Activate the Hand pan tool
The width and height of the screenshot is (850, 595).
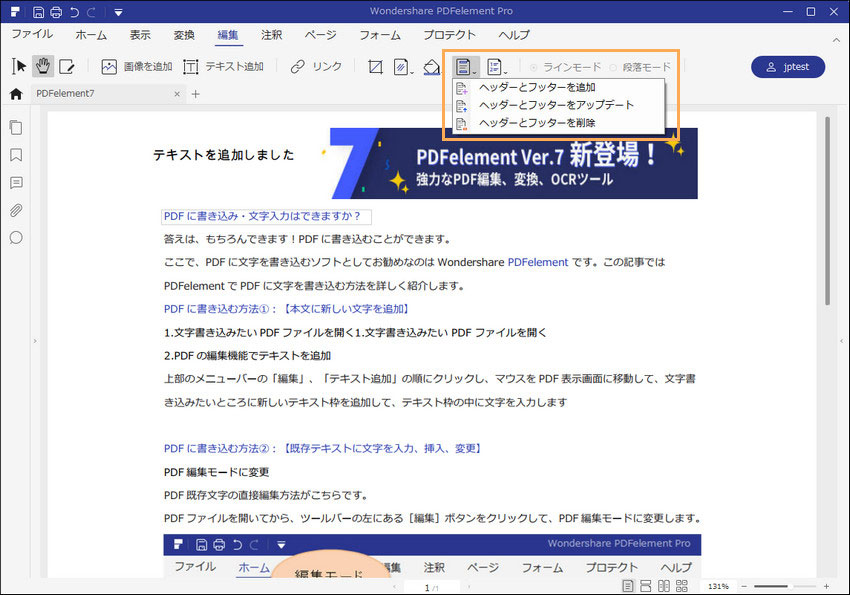pos(43,66)
